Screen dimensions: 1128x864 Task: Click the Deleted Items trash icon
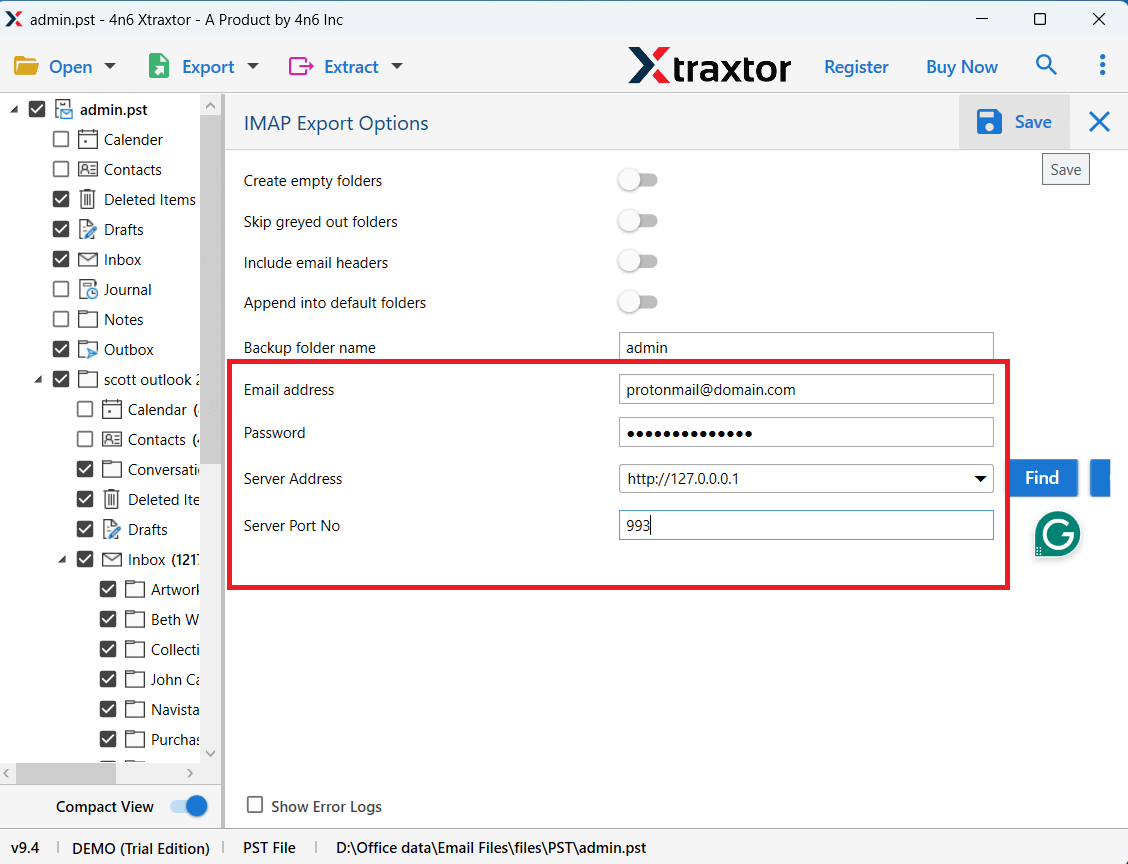[x=88, y=200]
